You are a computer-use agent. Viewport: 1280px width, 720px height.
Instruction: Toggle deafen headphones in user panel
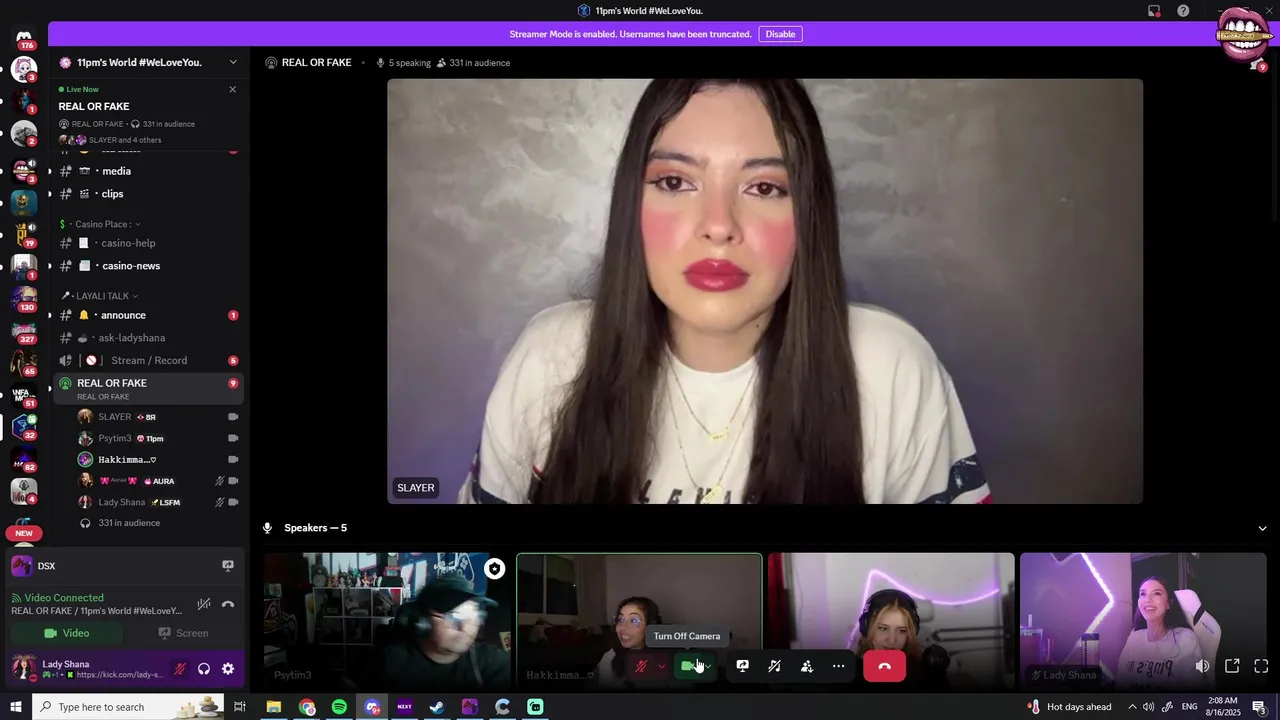pyautogui.click(x=204, y=669)
